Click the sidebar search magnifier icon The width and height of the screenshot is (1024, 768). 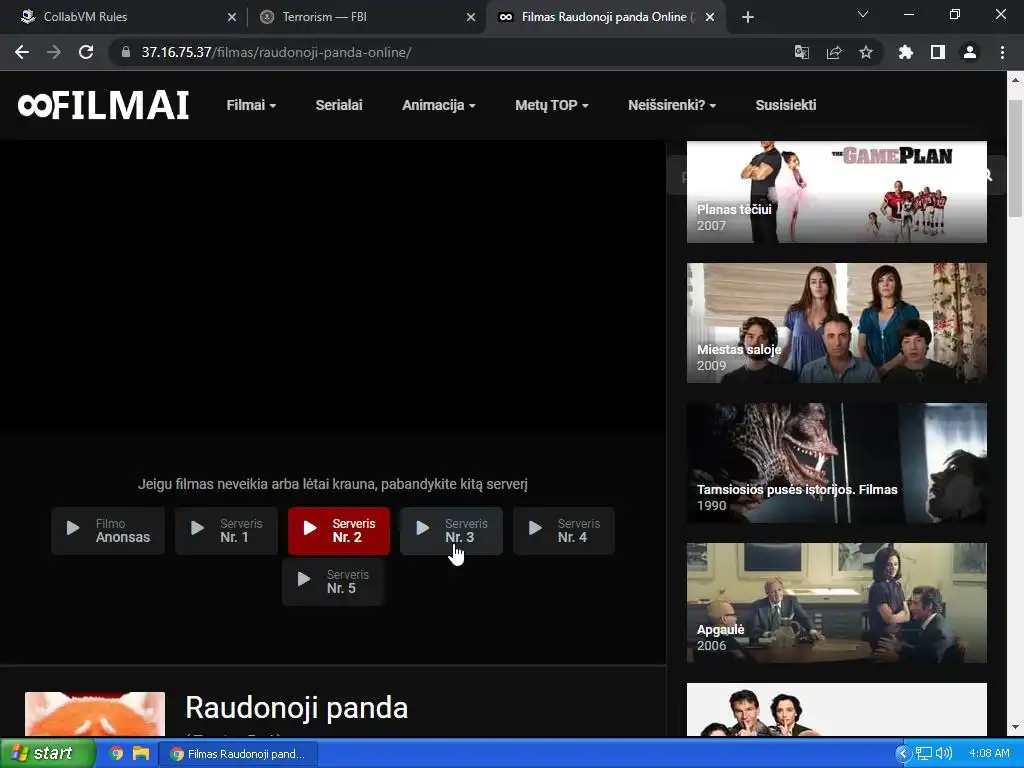click(986, 175)
